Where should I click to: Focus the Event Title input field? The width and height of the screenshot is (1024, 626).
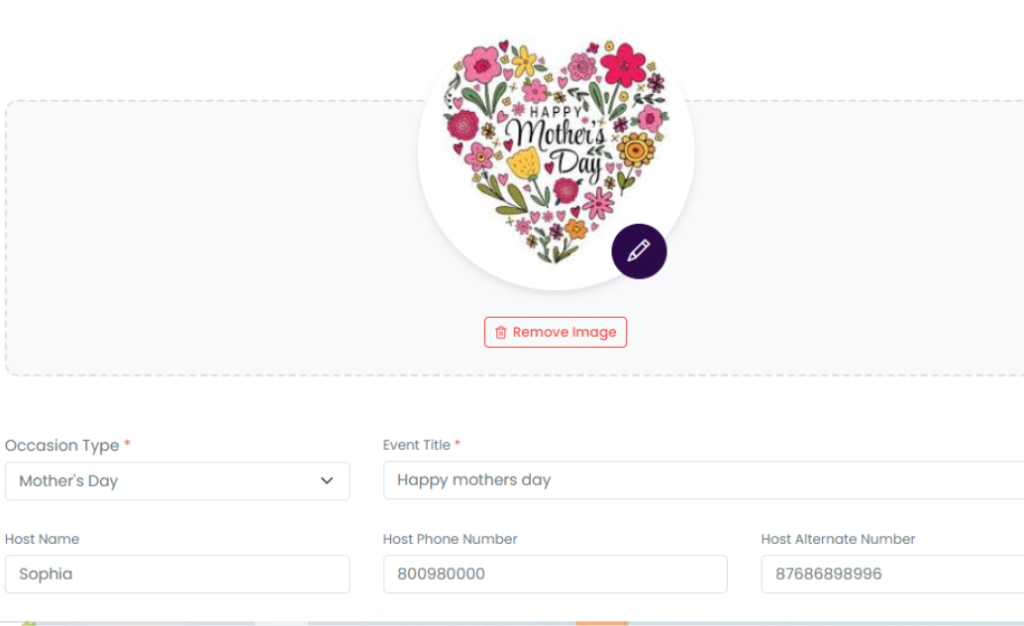click(700, 480)
